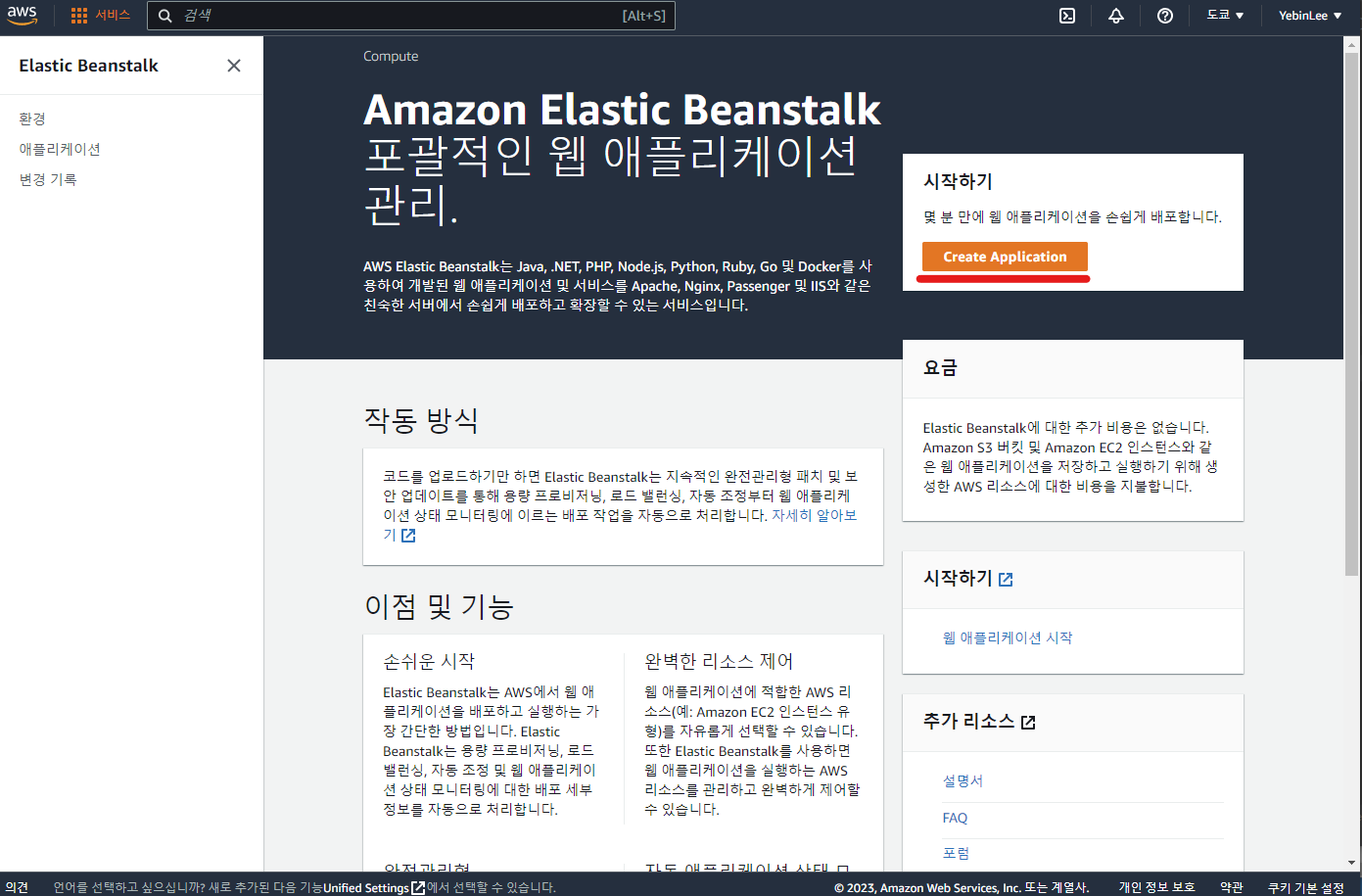Click the AWS logo home icon

pyautogui.click(x=22, y=15)
